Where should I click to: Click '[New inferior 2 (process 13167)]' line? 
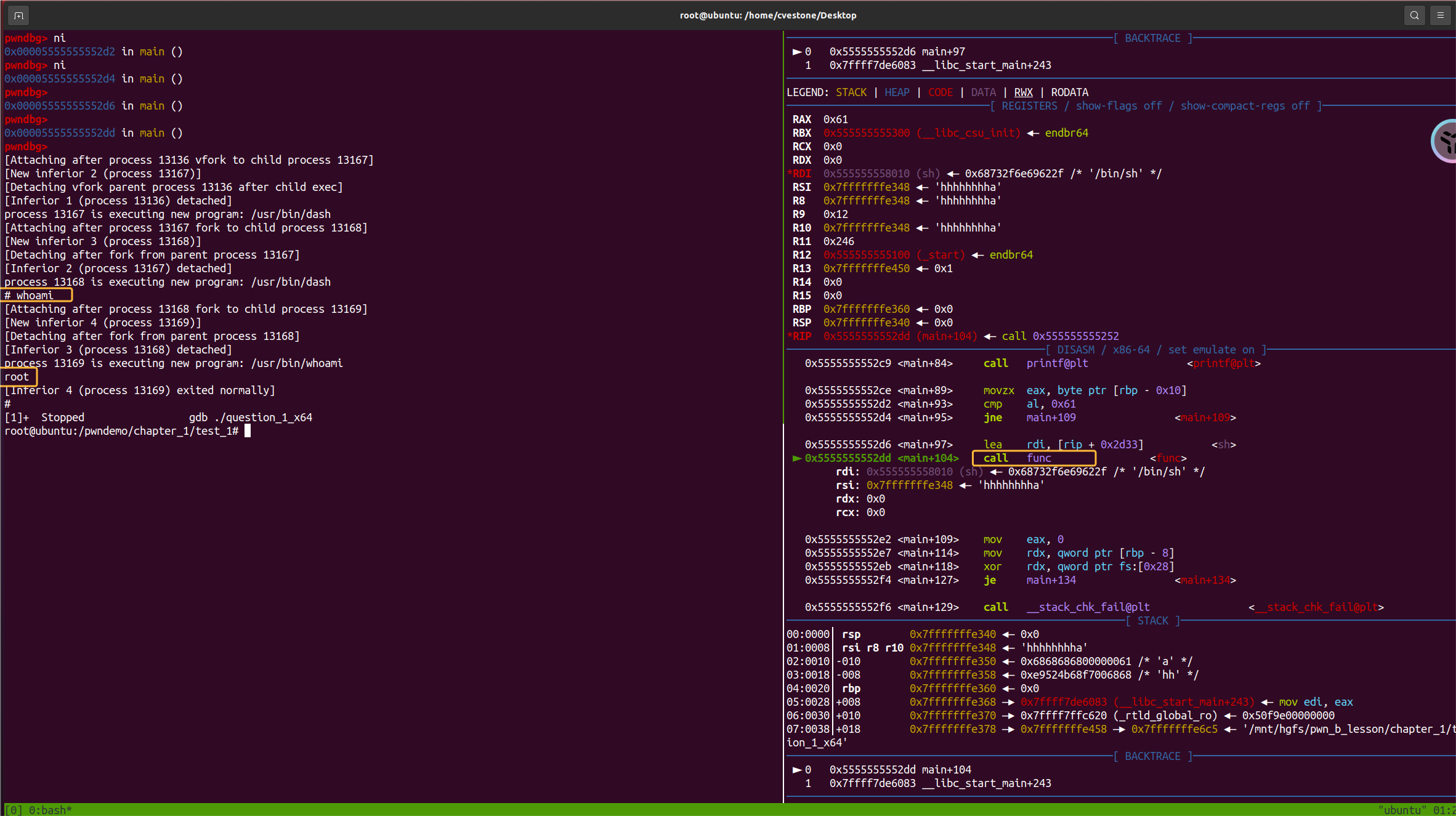(103, 174)
